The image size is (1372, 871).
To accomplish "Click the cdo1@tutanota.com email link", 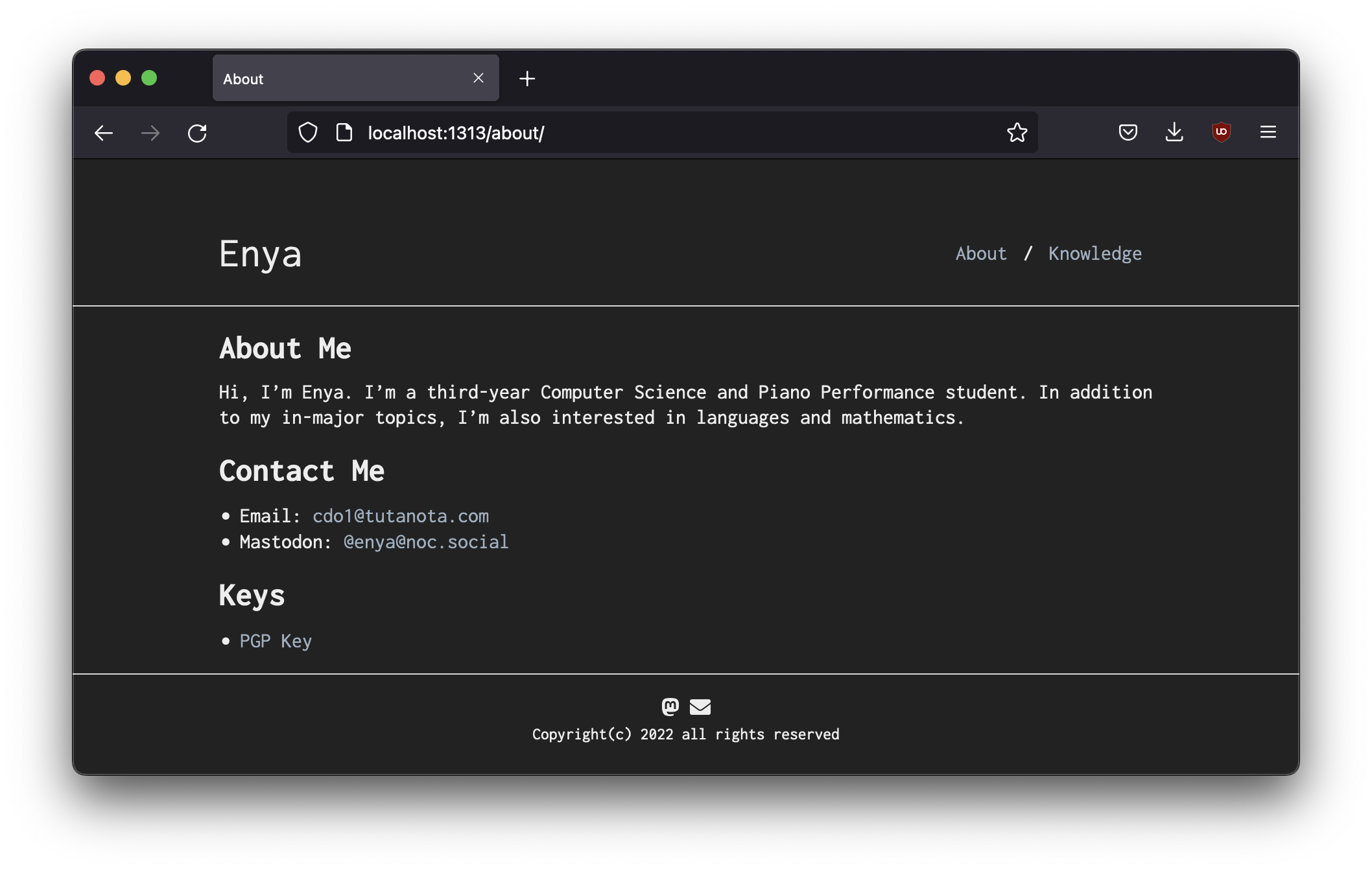I will click(401, 516).
